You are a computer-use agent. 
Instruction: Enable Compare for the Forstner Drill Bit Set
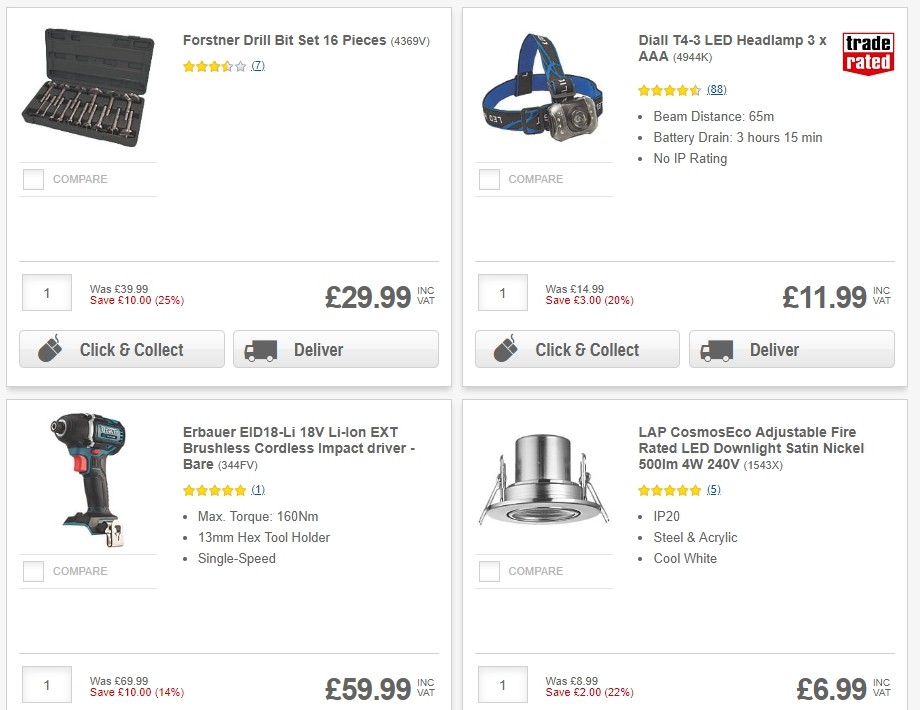33,179
